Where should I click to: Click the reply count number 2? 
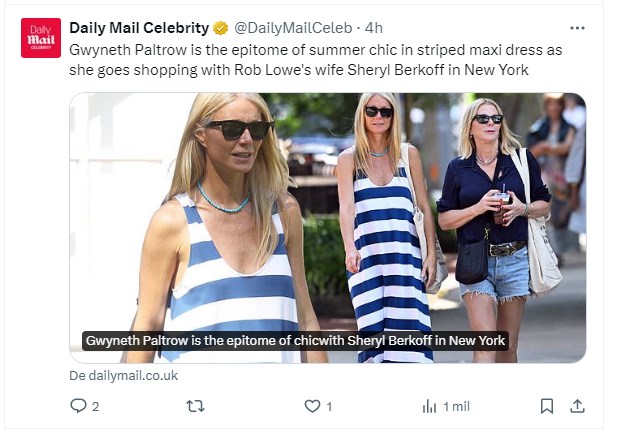tap(95, 406)
